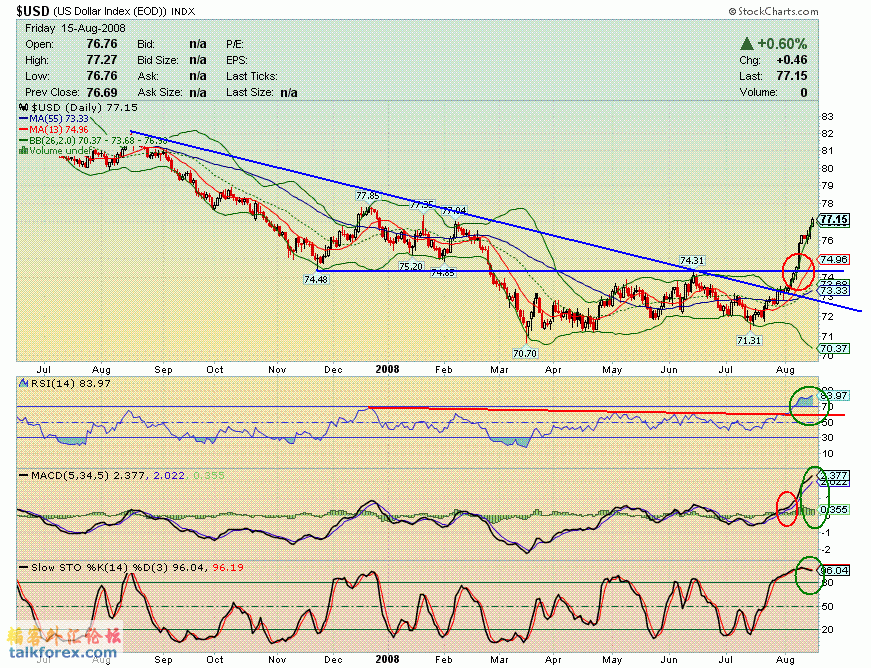Click the 70.70 bottom price label
Screen dimensions: 871x668
[x=525, y=353]
